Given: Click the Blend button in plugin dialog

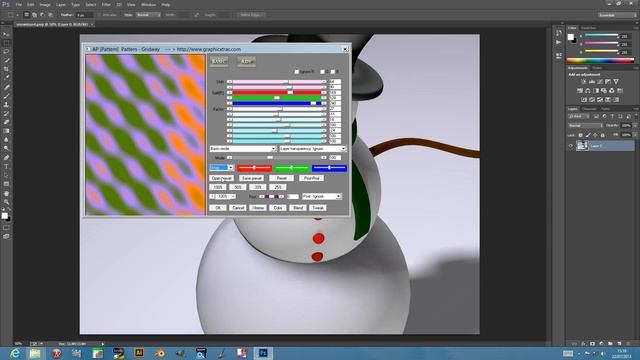Looking at the screenshot, I should click(x=298, y=208).
